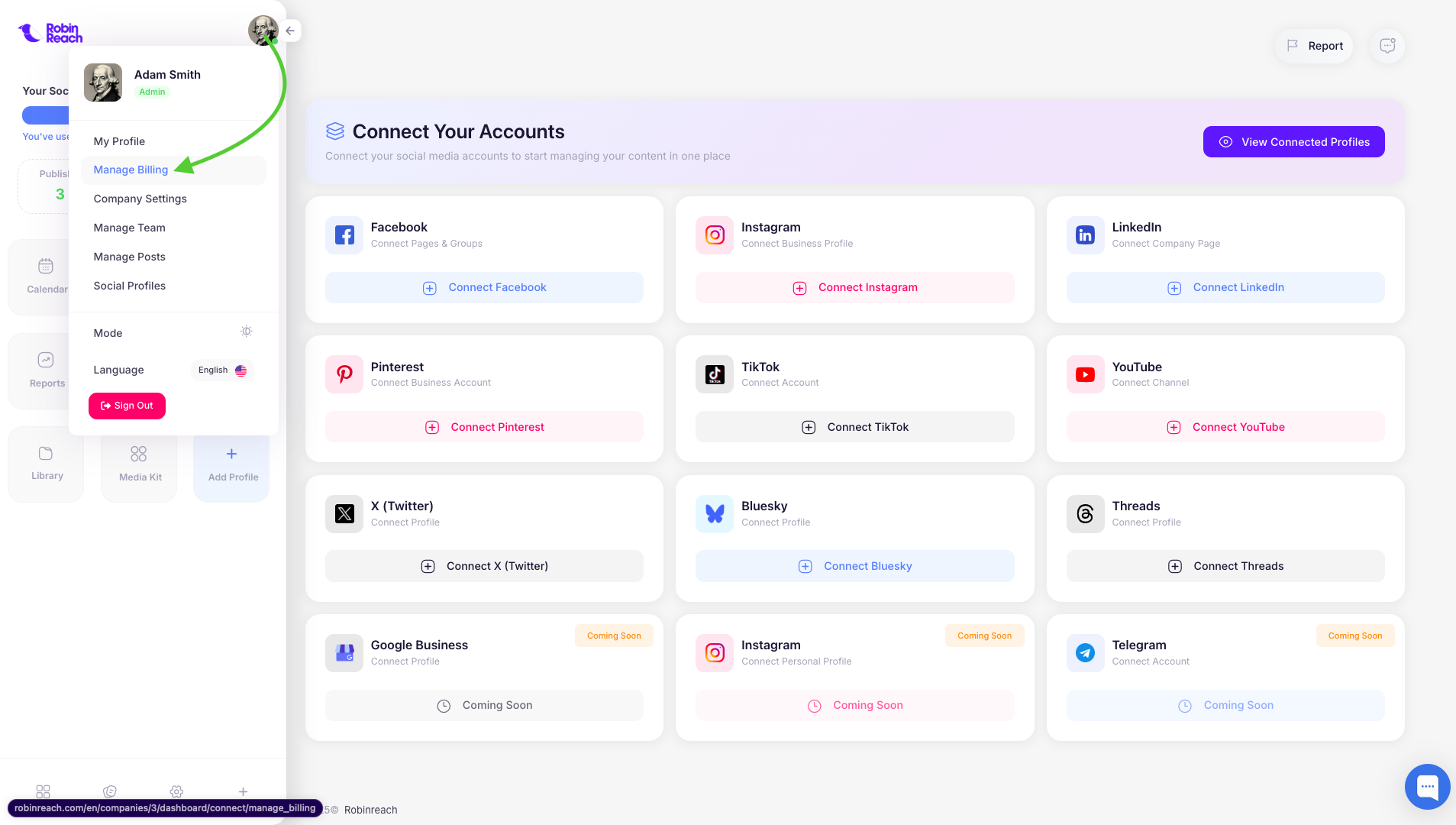Open the live chat widget bubble
1456x825 pixels.
coord(1427,786)
